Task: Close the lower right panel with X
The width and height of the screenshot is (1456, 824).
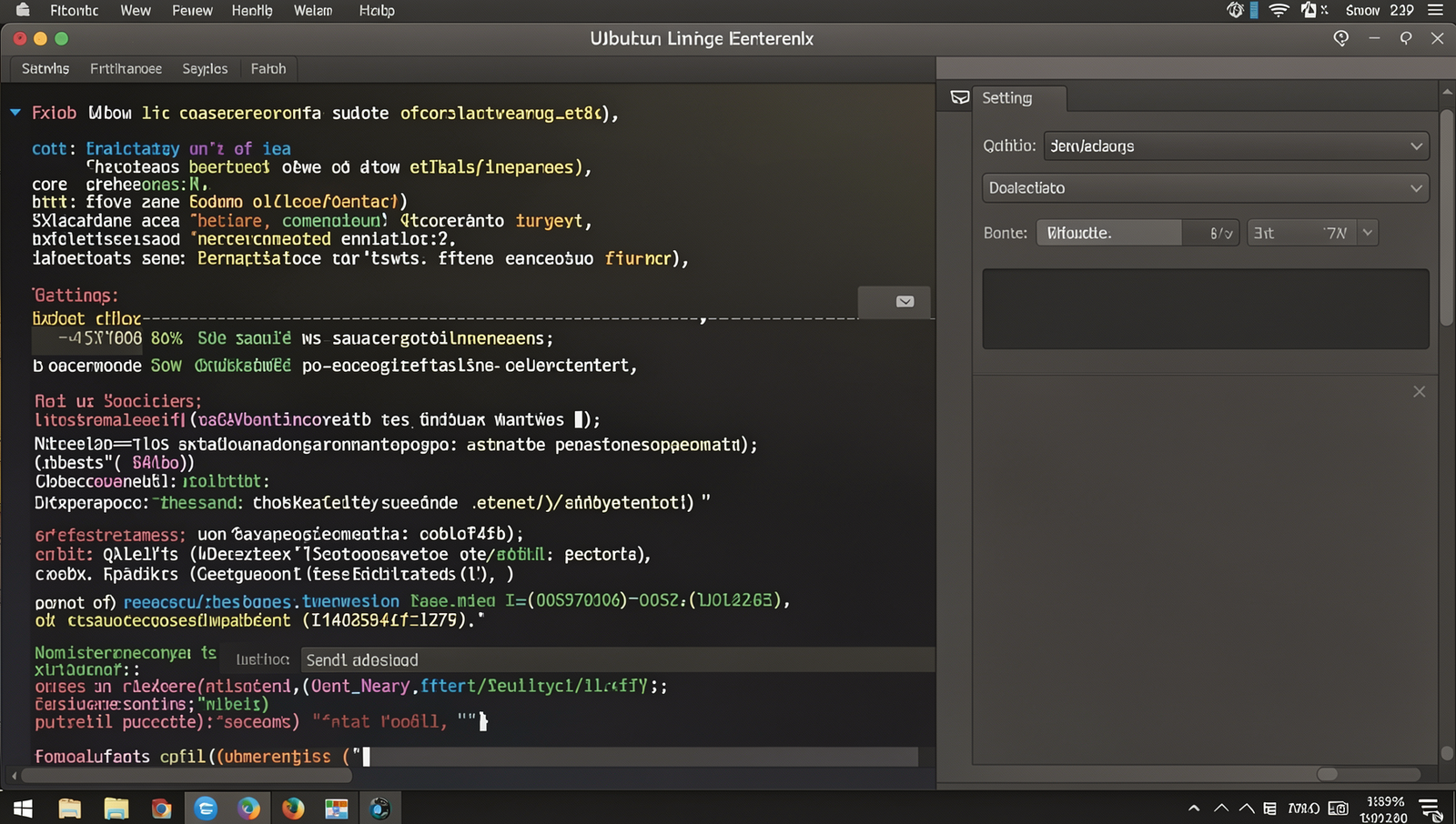Action: pos(1419,392)
